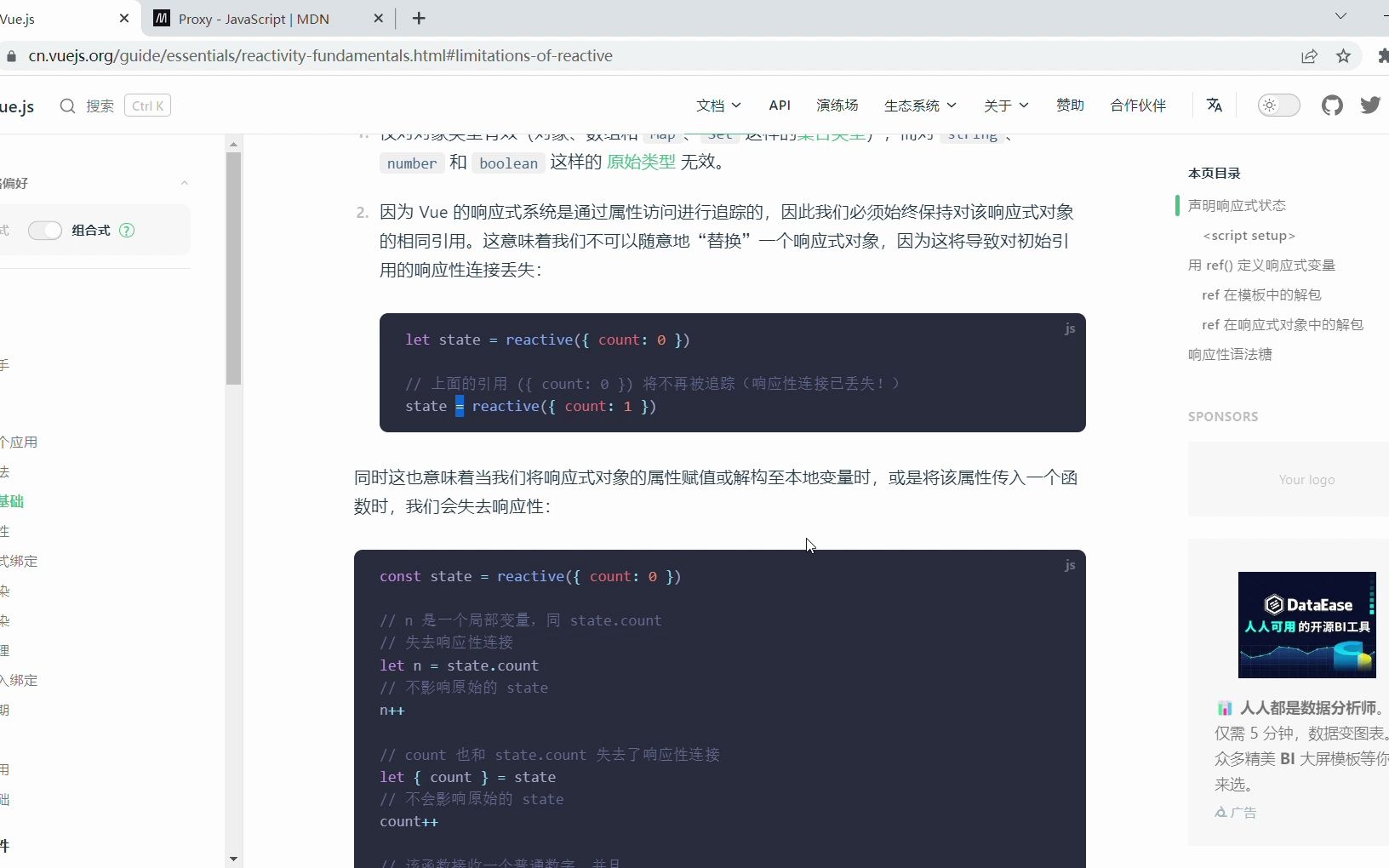Jump to 声明响应式状态 in page outline
The height and width of the screenshot is (868, 1389).
[x=1238, y=205]
